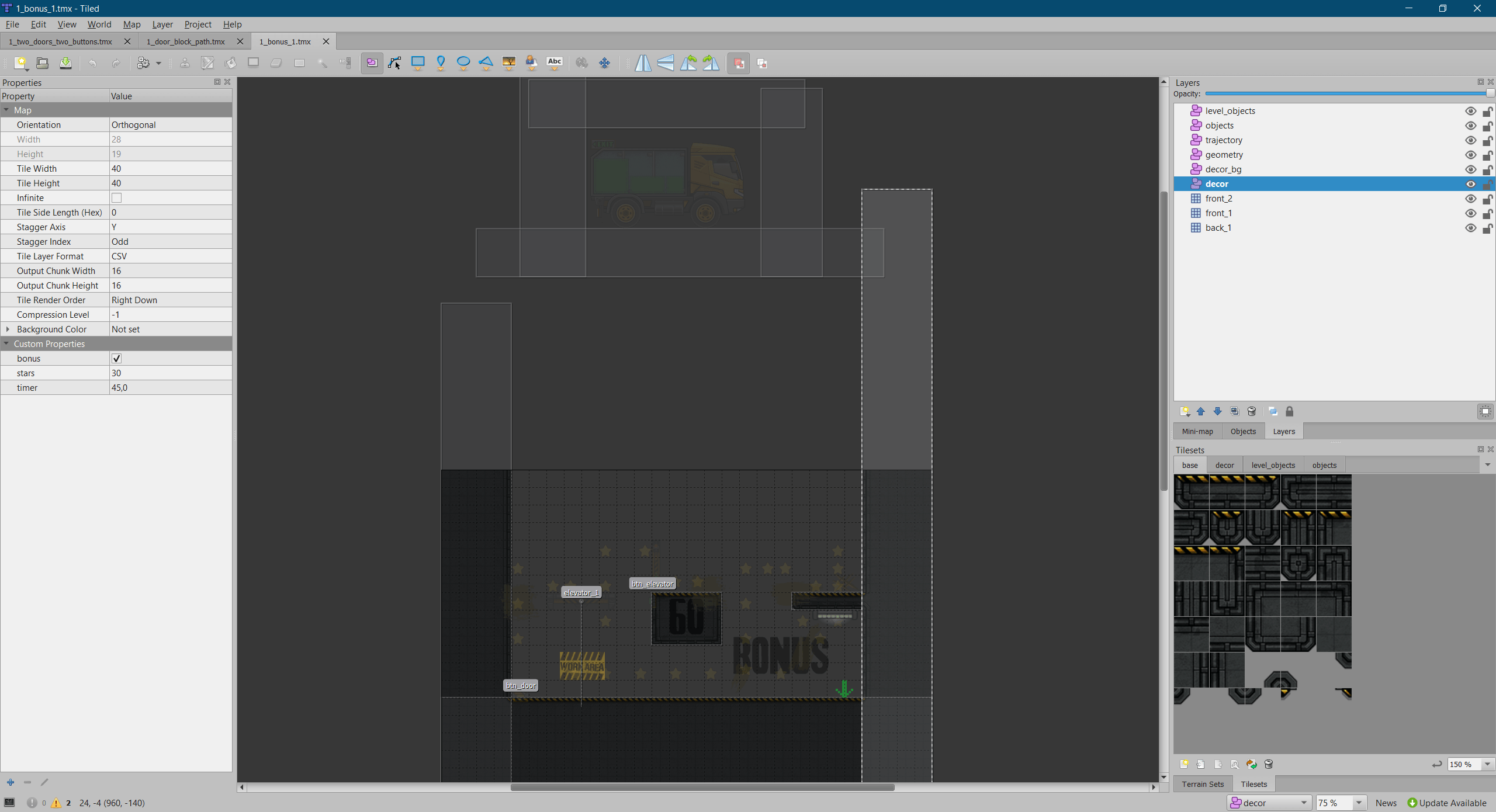Select the Insert Tile image tool
Image resolution: width=1496 pixels, height=812 pixels.
509,63
